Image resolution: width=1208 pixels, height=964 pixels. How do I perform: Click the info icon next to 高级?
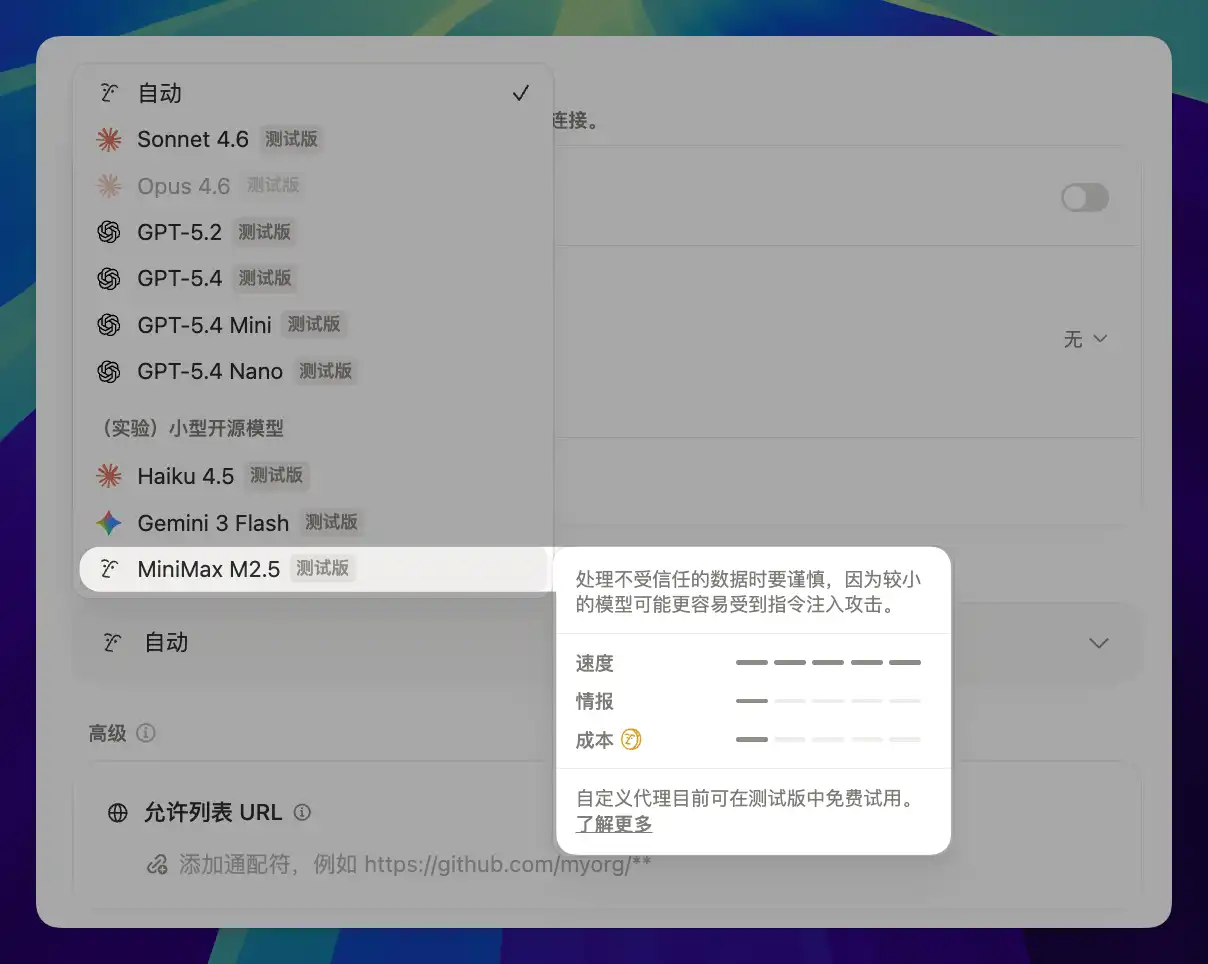(146, 733)
